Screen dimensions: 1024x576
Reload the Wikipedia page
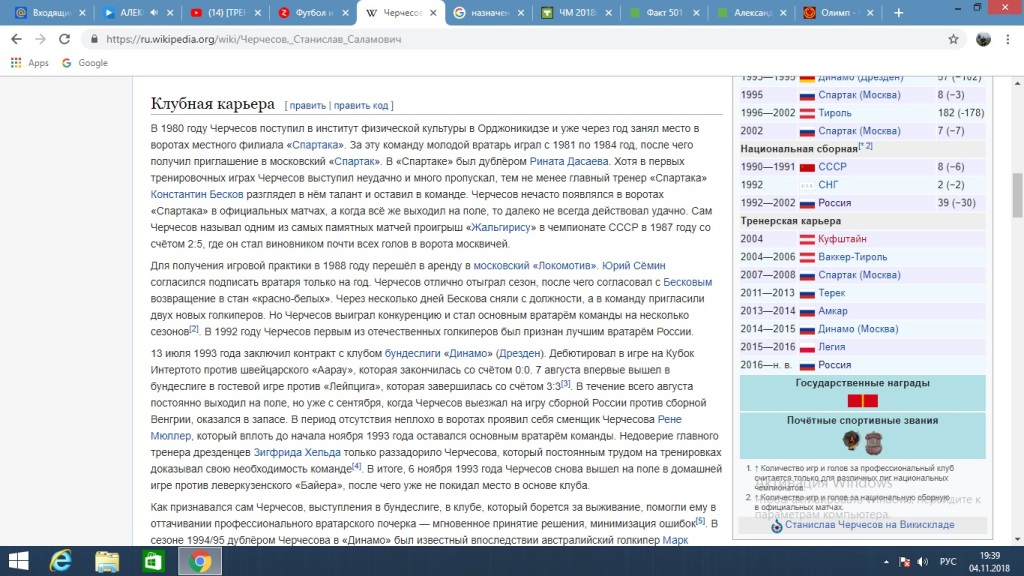pos(64,39)
